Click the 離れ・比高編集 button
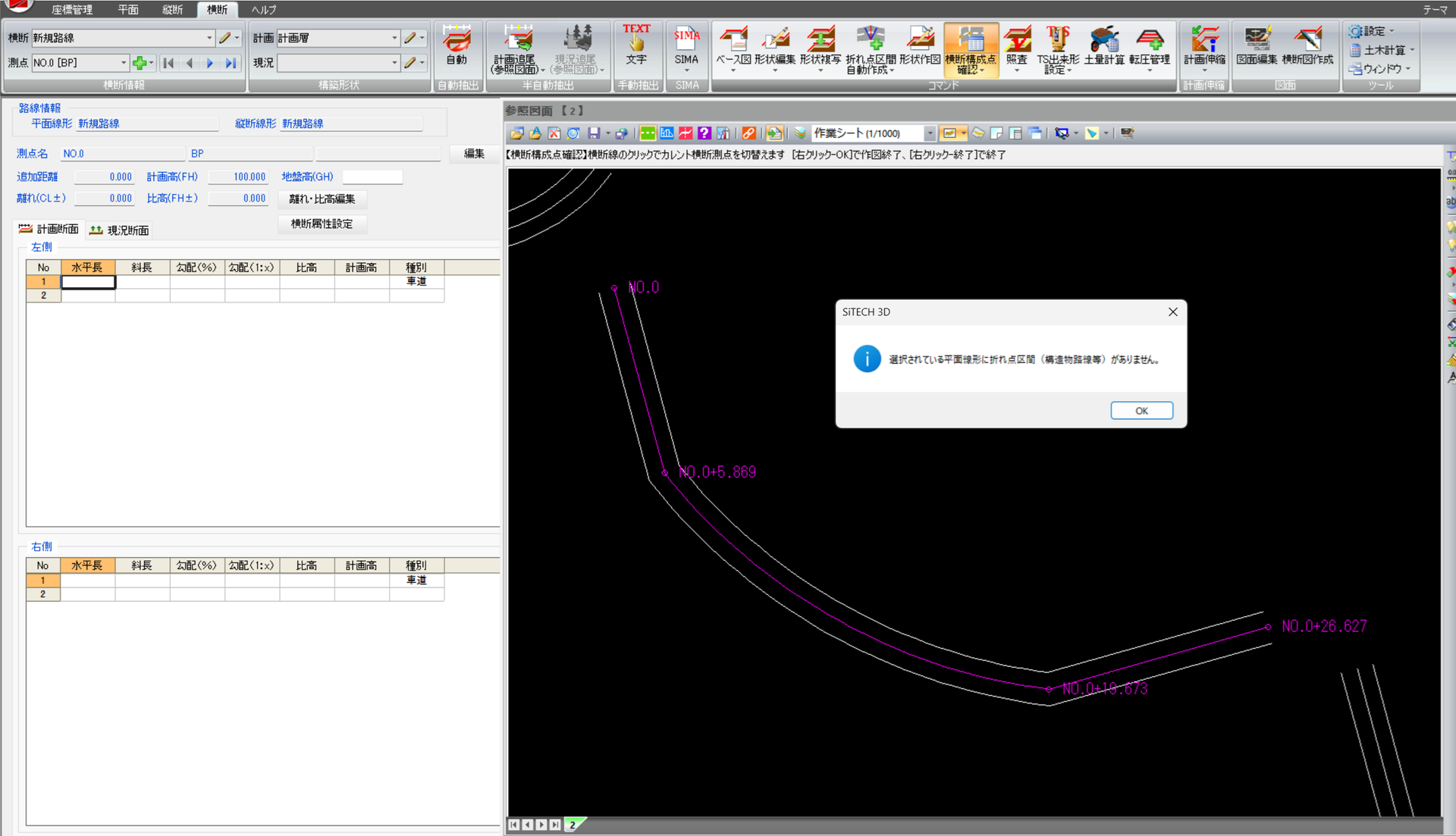Image resolution: width=1456 pixels, height=836 pixels. tap(322, 199)
